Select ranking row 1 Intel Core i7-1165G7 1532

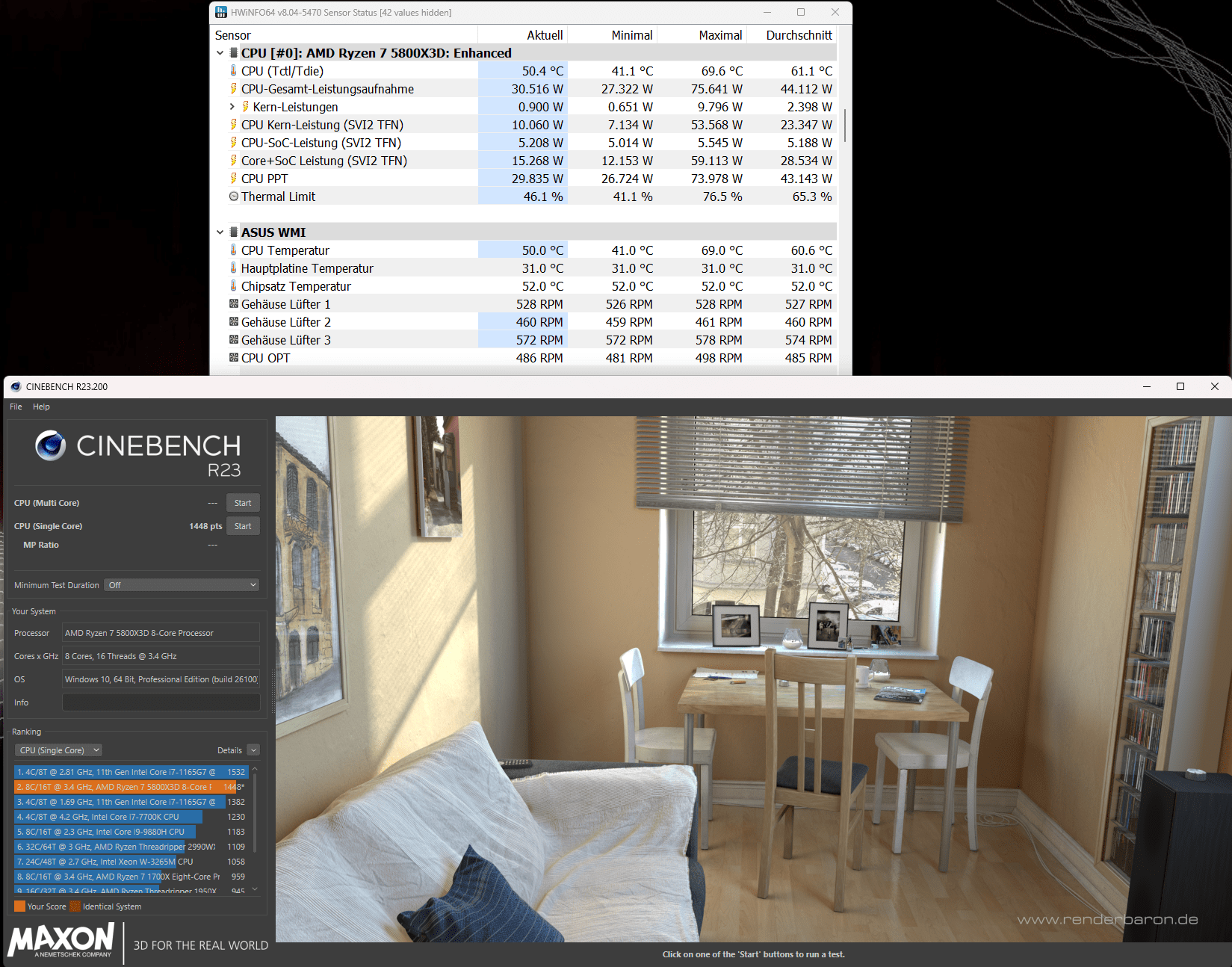click(131, 772)
